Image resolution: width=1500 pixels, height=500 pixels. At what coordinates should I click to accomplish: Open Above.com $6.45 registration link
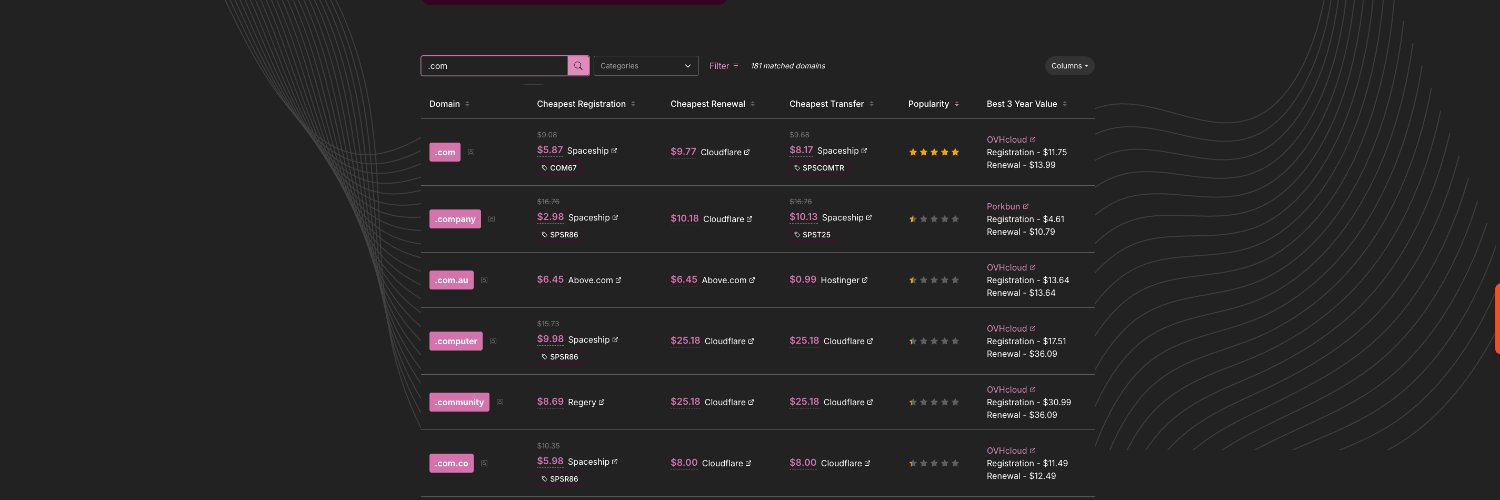click(x=595, y=280)
